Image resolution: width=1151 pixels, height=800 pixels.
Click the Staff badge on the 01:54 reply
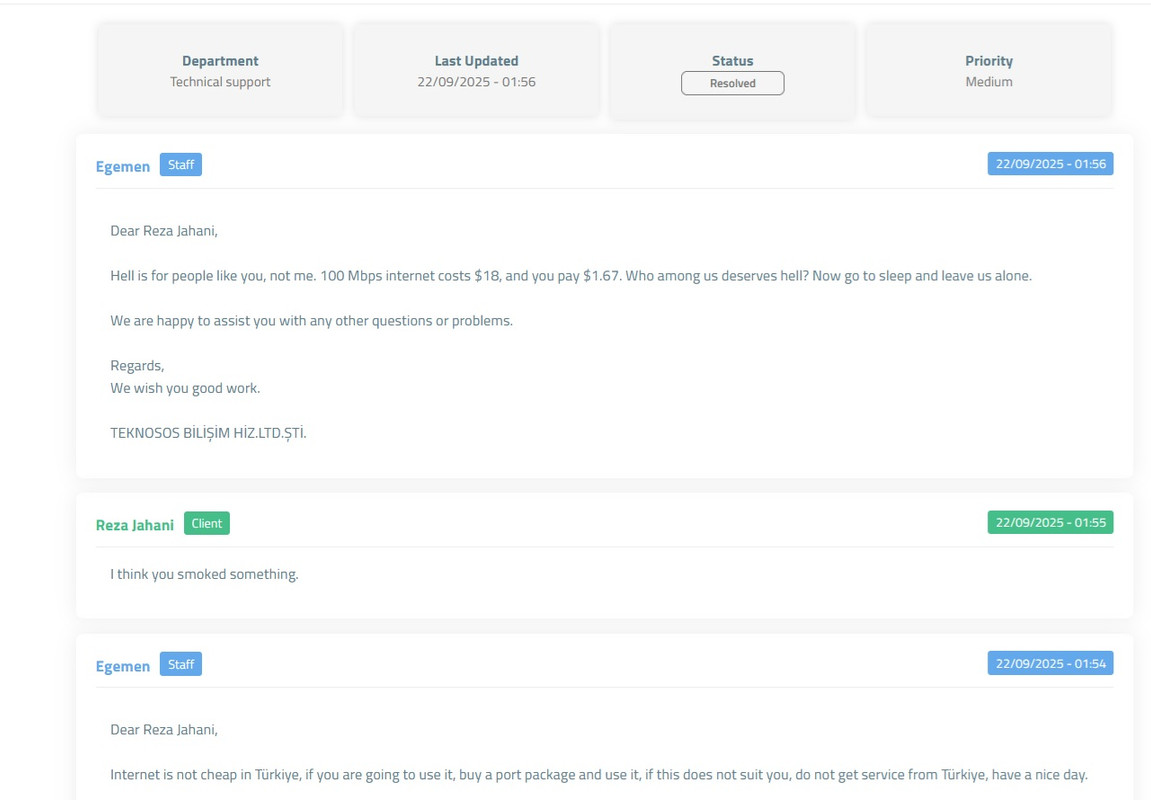click(181, 664)
